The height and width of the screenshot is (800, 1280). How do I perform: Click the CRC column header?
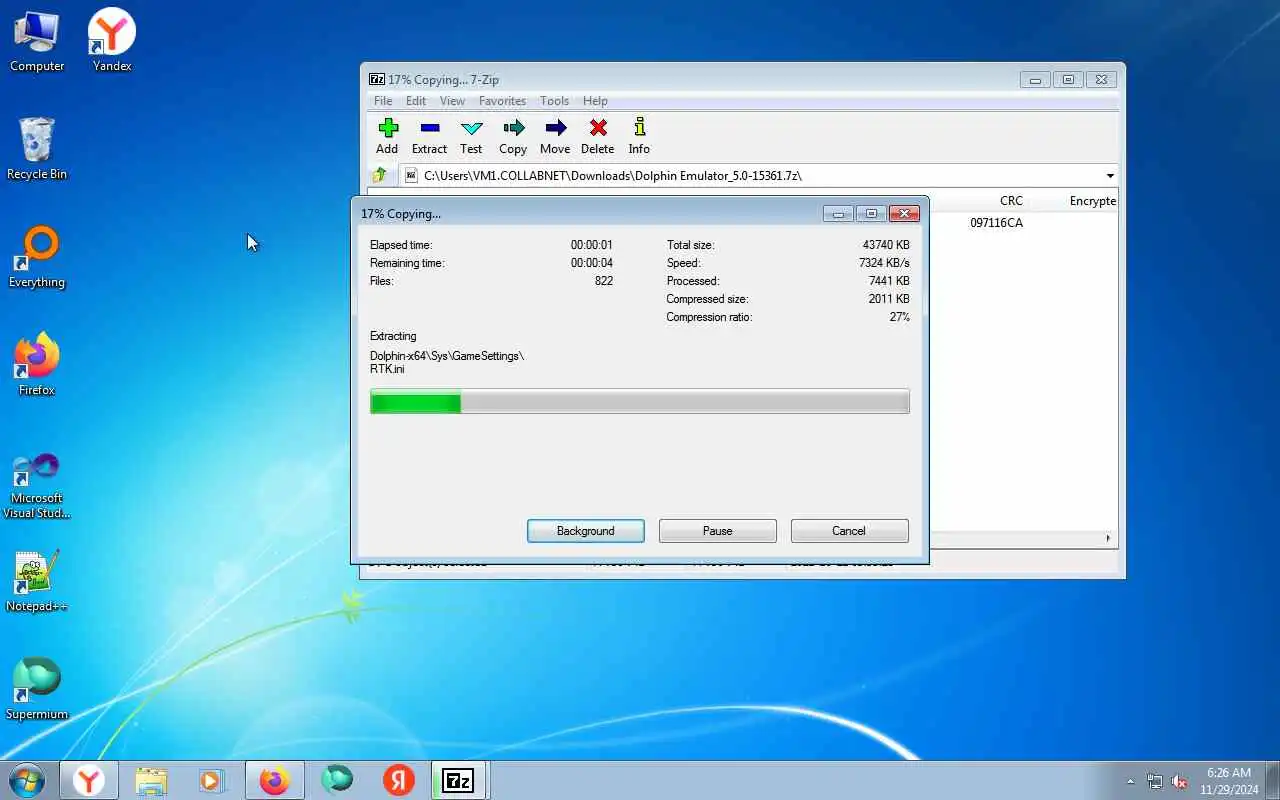point(1011,201)
